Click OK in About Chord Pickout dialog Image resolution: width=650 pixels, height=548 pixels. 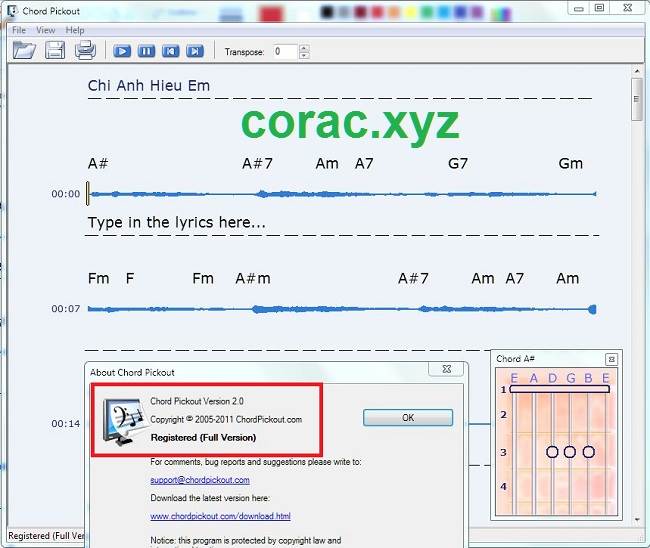click(408, 418)
